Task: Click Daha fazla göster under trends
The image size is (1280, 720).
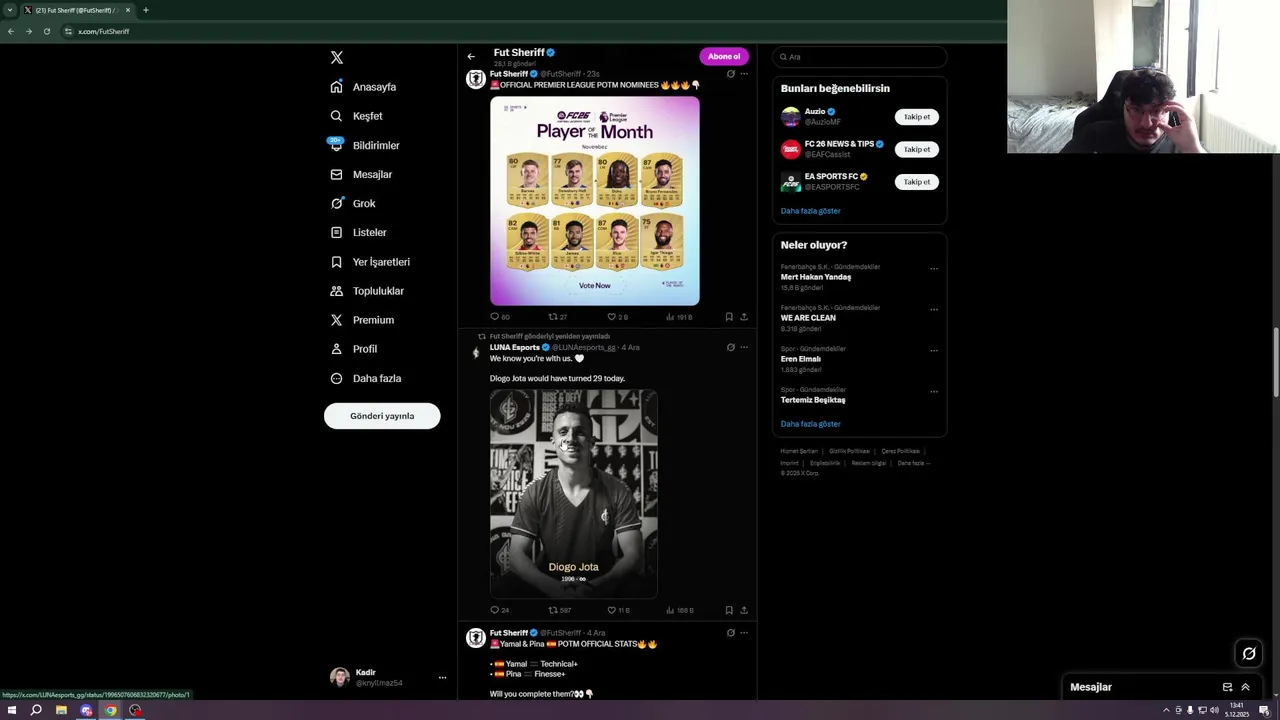Action: point(810,424)
